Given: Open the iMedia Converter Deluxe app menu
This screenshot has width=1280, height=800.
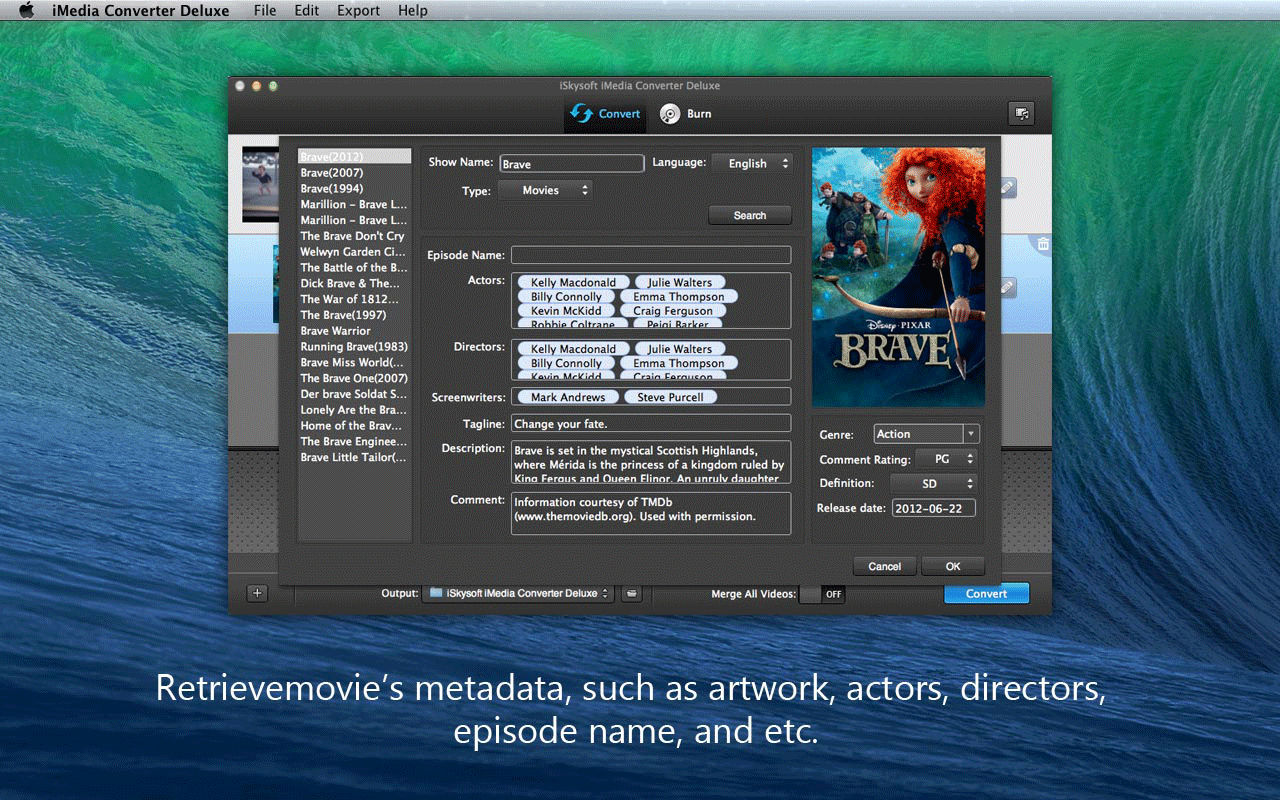Looking at the screenshot, I should (141, 10).
